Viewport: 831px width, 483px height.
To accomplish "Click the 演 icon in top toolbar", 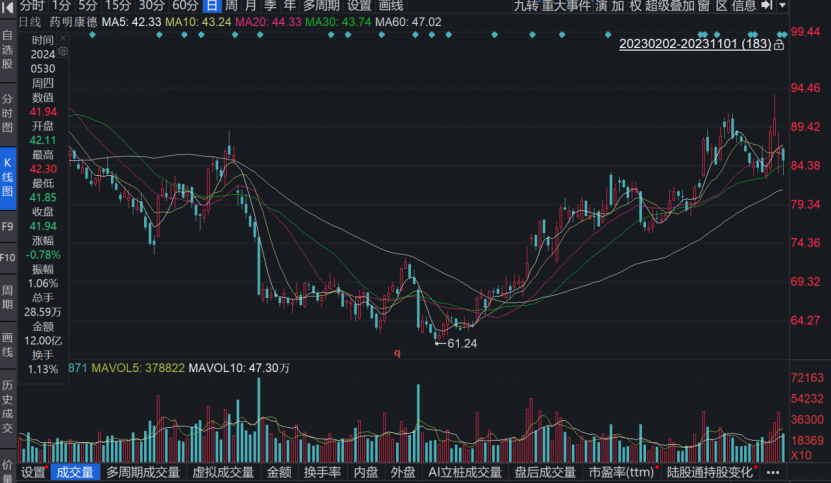I will [601, 6].
